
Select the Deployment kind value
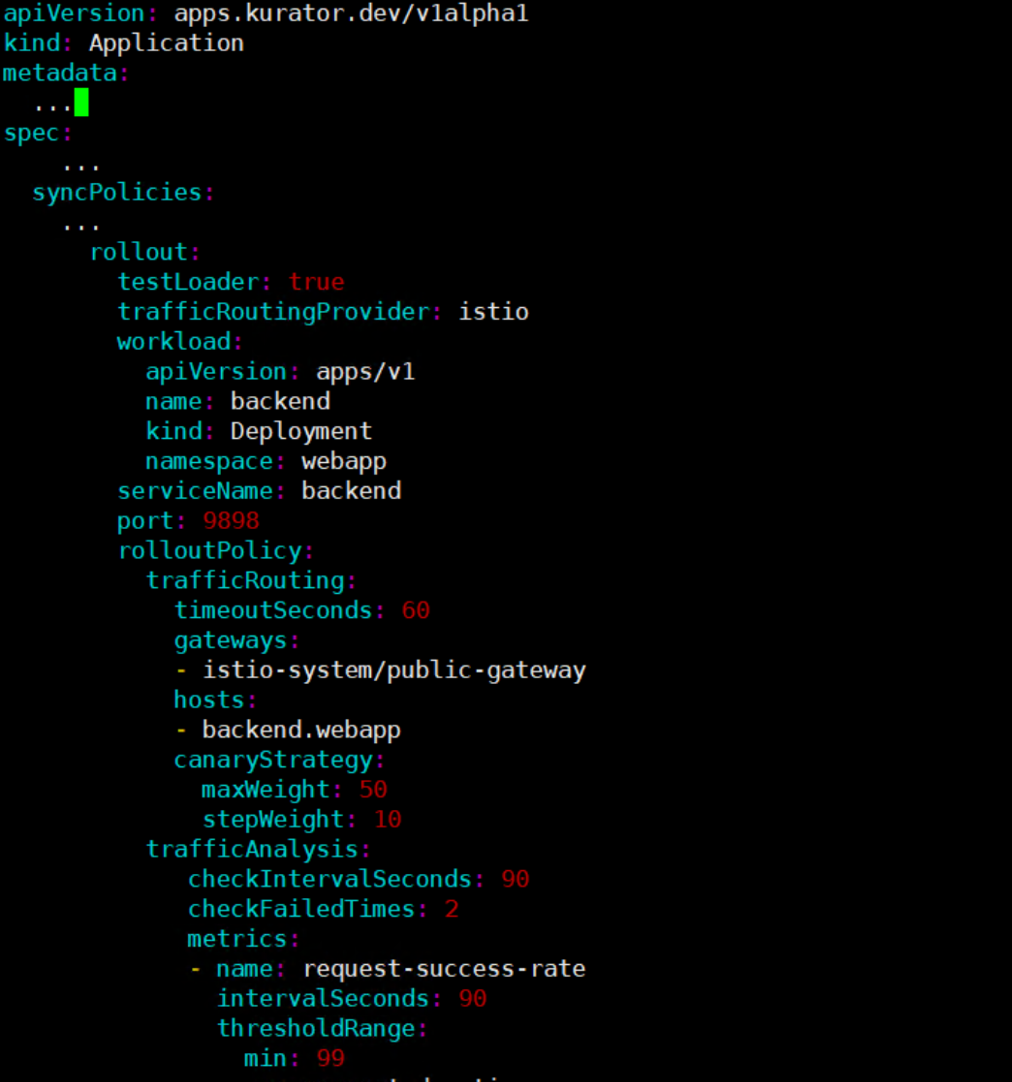[301, 431]
